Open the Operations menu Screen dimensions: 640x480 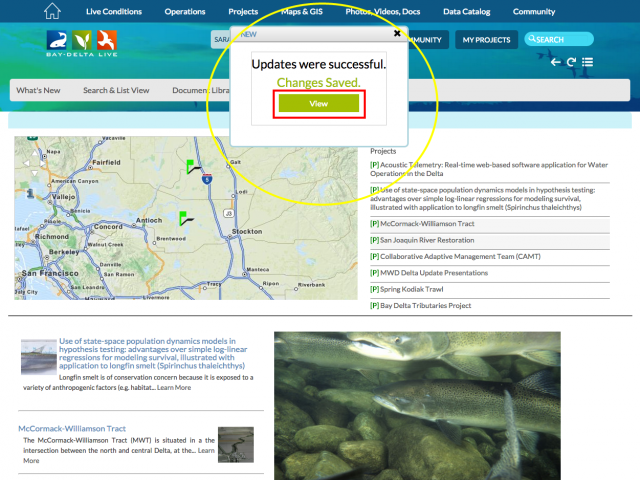(185, 12)
